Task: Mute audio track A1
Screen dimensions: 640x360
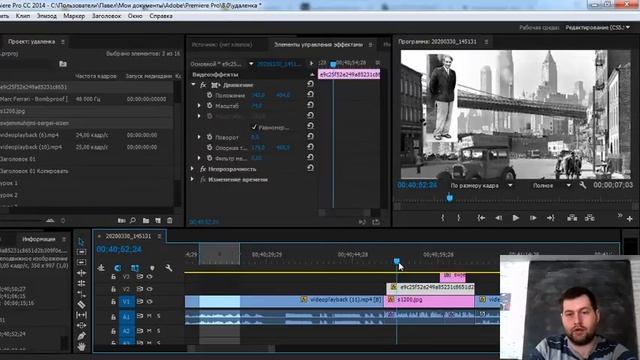Action: coord(149,316)
